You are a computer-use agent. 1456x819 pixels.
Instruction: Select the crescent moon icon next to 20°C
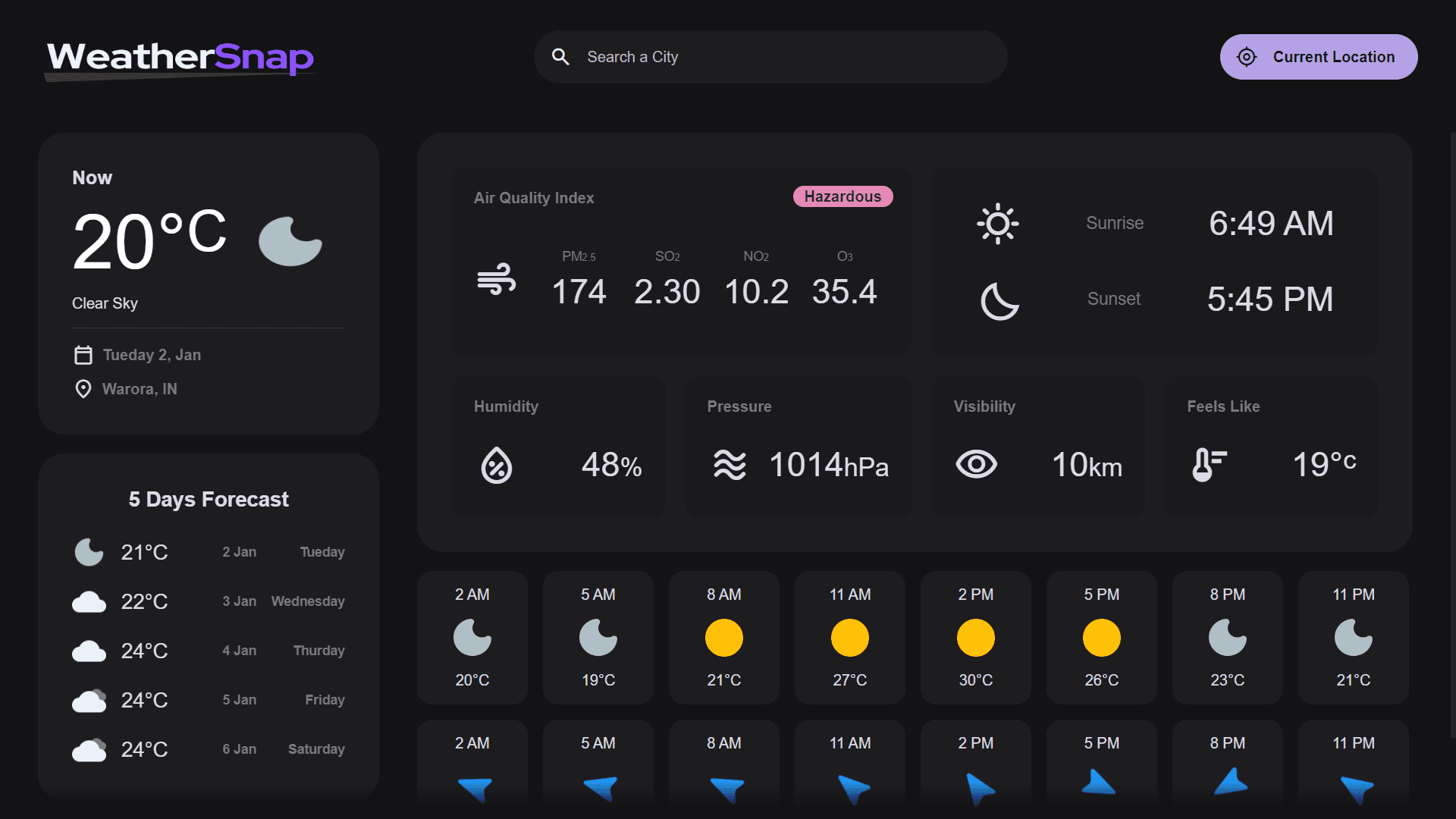290,241
